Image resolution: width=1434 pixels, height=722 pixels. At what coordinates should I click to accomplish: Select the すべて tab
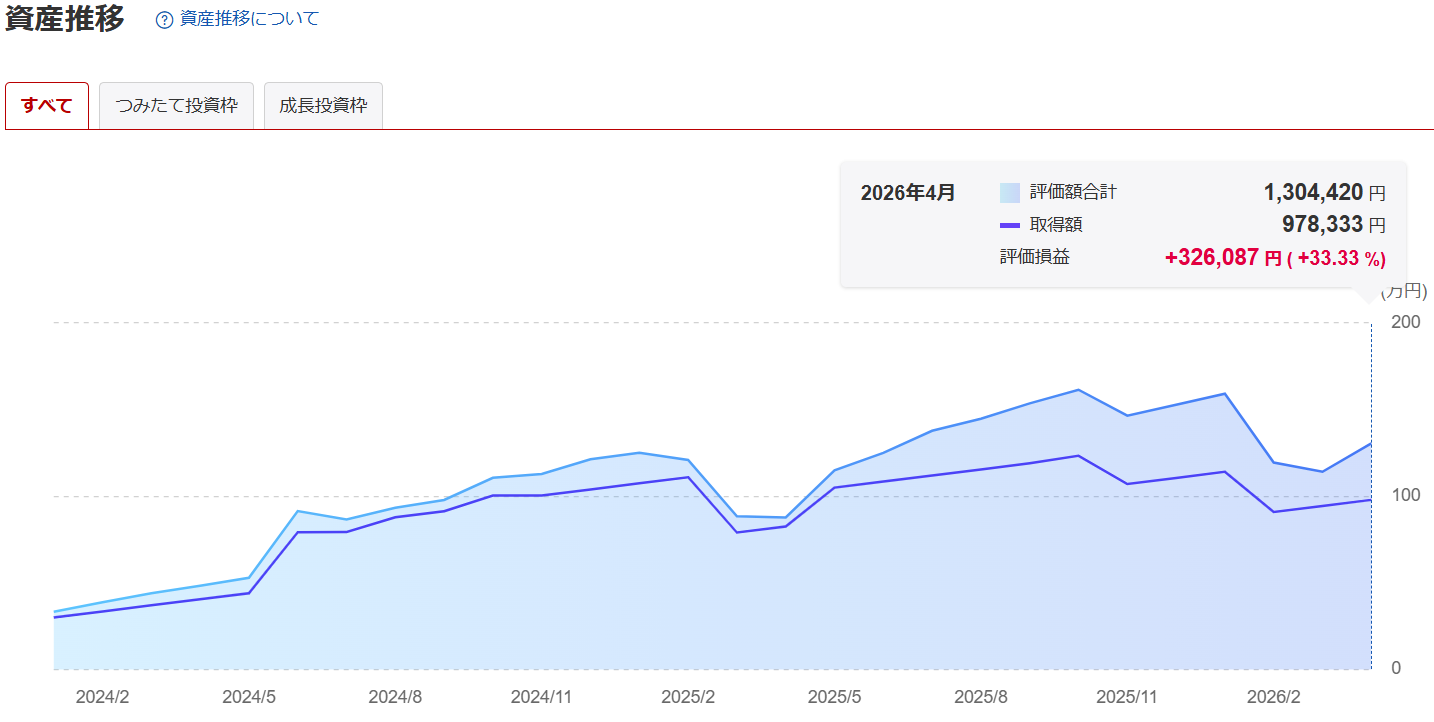[47, 106]
